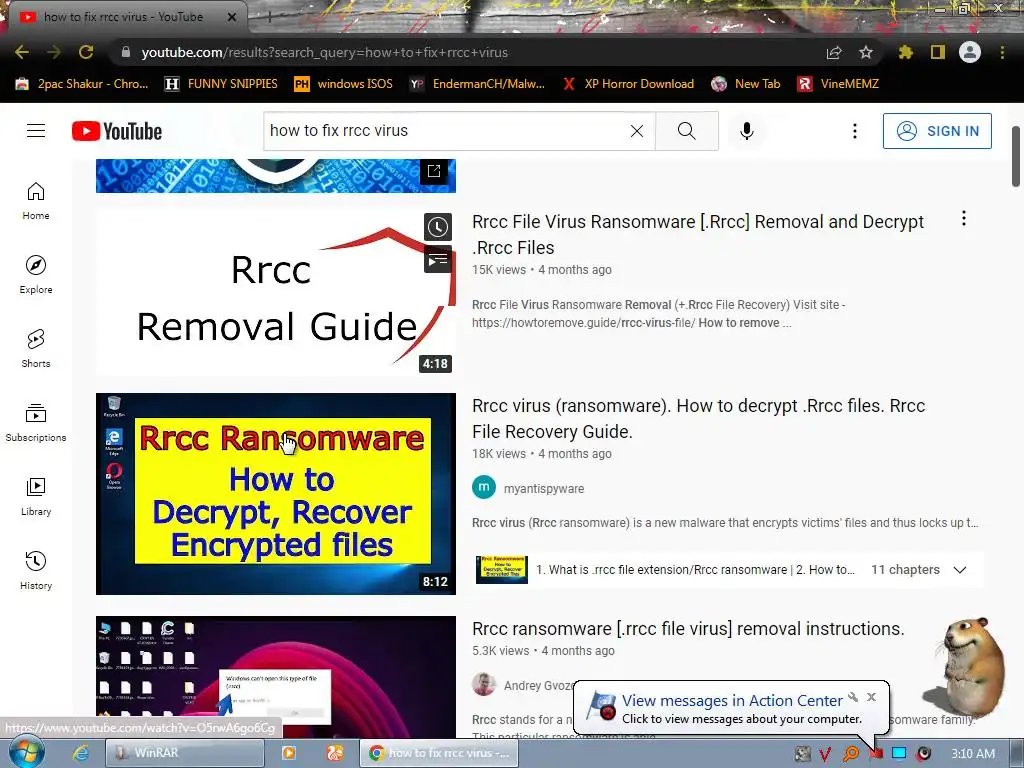Open title Rrcc virus (ransomware). How to decrypt

click(698, 419)
